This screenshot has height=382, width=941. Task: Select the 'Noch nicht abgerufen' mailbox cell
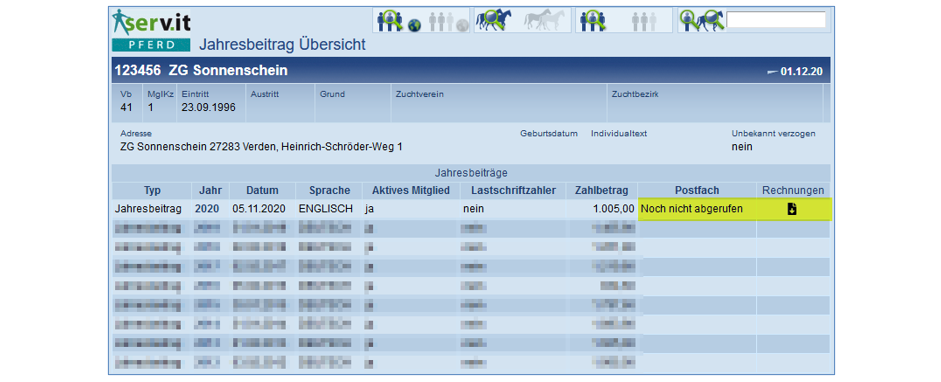tap(697, 209)
